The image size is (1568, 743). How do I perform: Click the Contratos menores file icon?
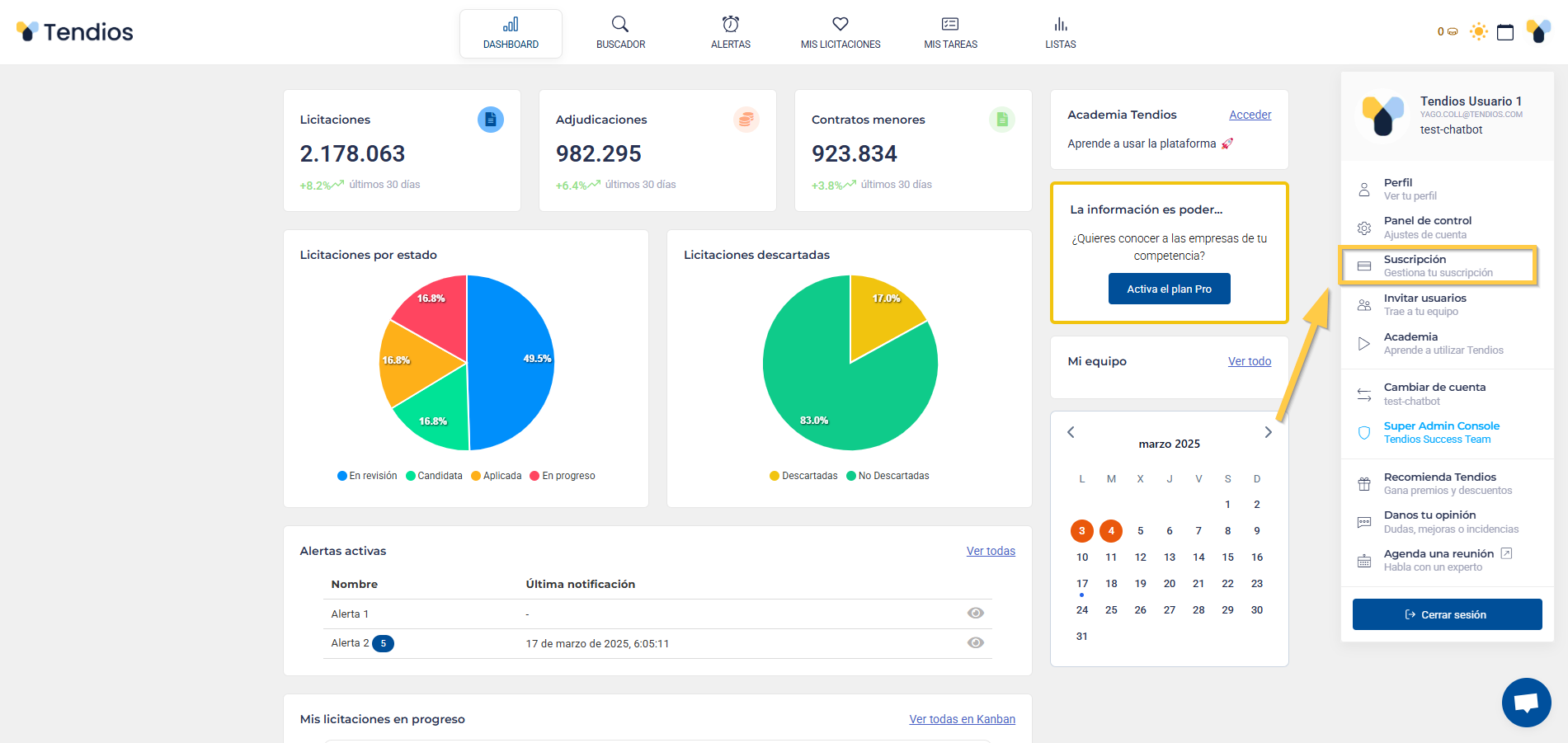click(x=1001, y=120)
